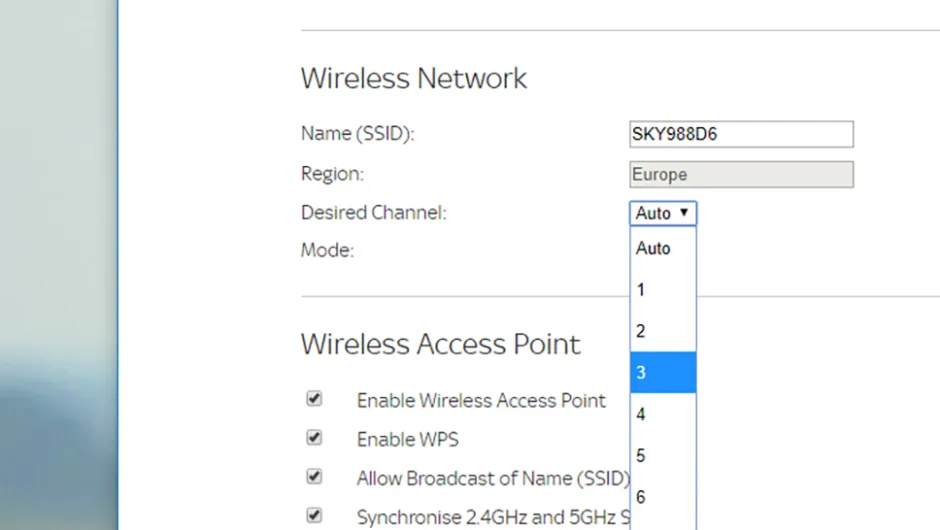The height and width of the screenshot is (530, 940).
Task: Click the Enable Wireless Access Point label
Action: [x=481, y=401]
